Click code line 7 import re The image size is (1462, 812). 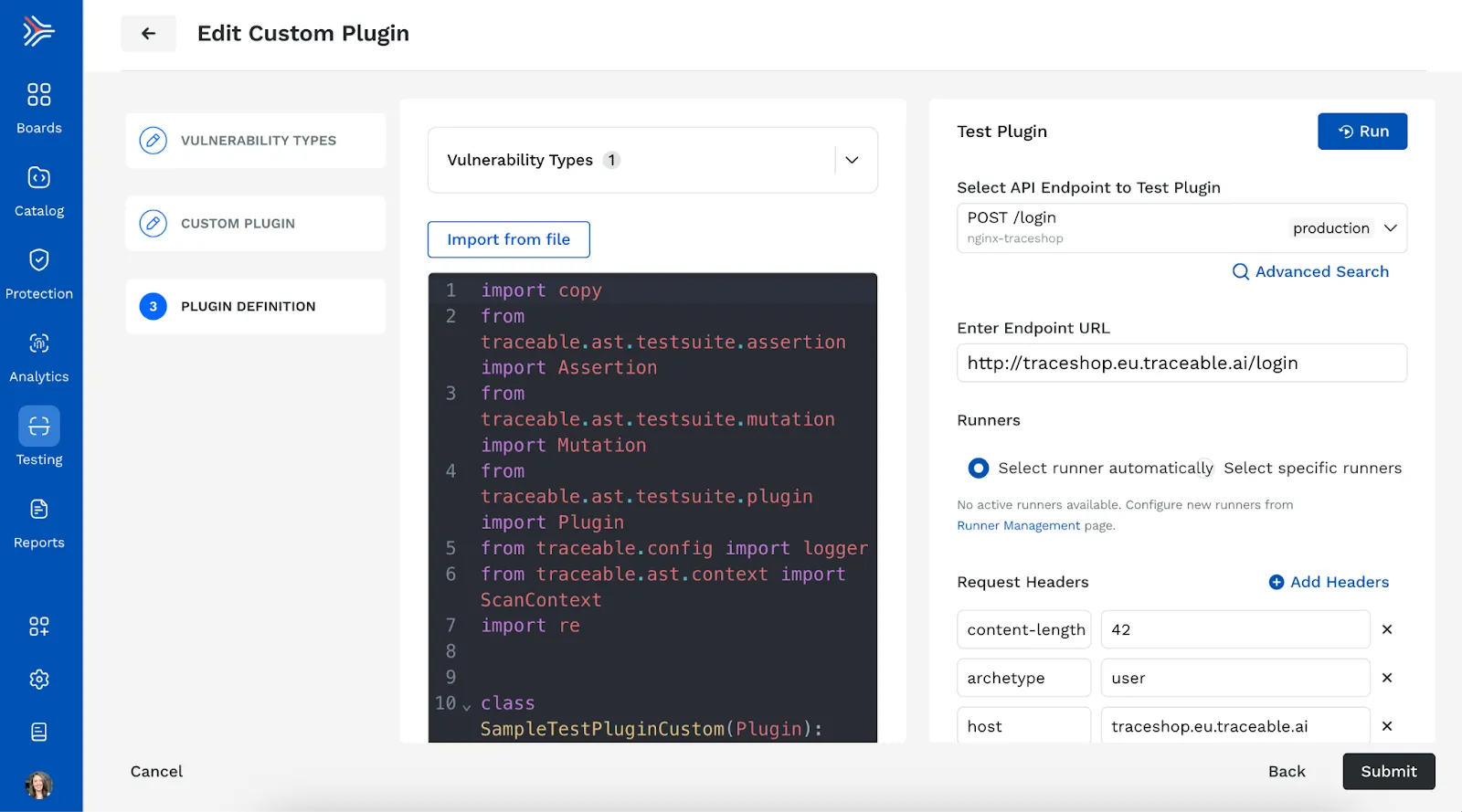530,626
